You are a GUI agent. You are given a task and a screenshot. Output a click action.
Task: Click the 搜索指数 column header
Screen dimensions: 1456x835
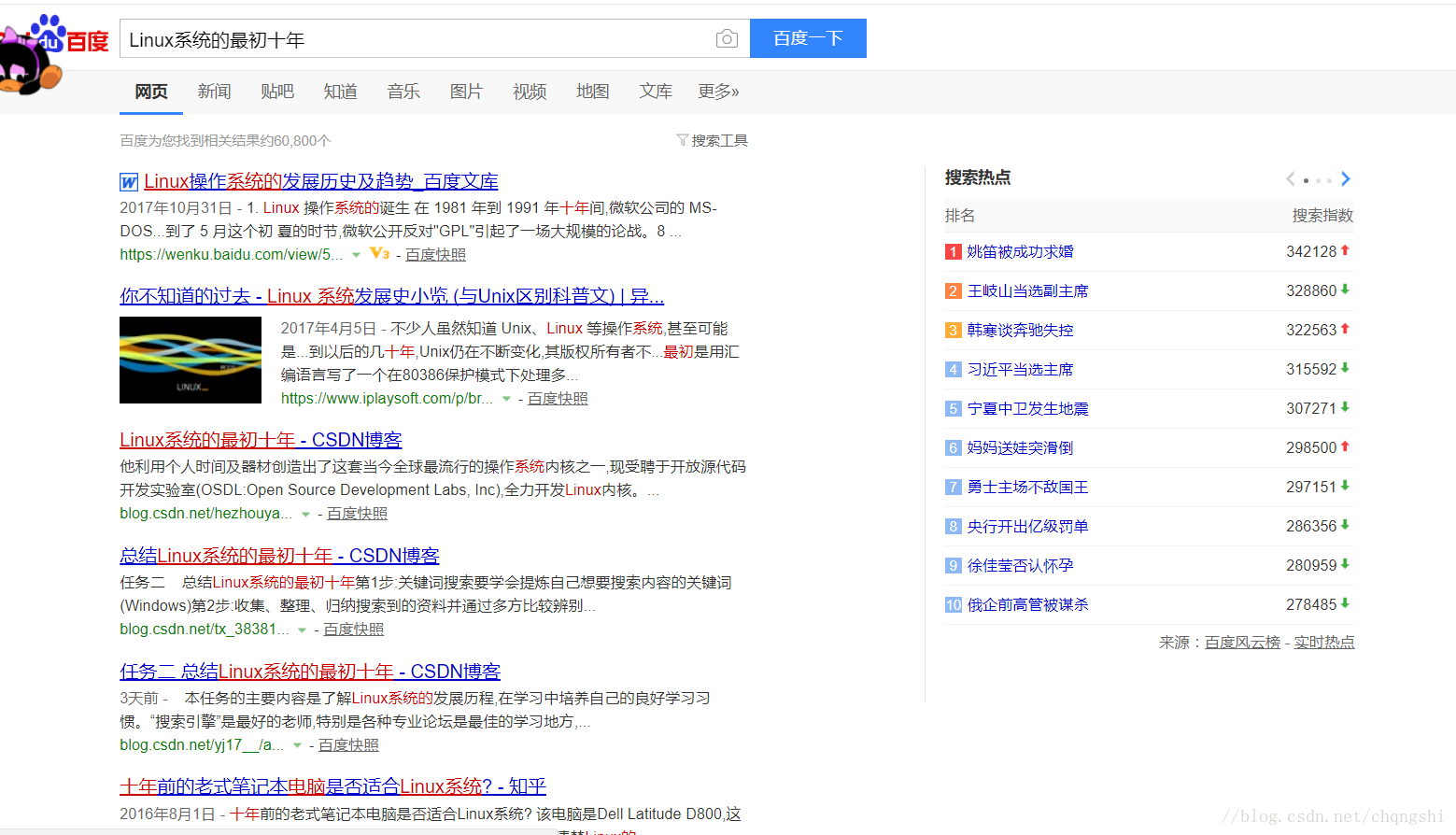tap(1322, 215)
